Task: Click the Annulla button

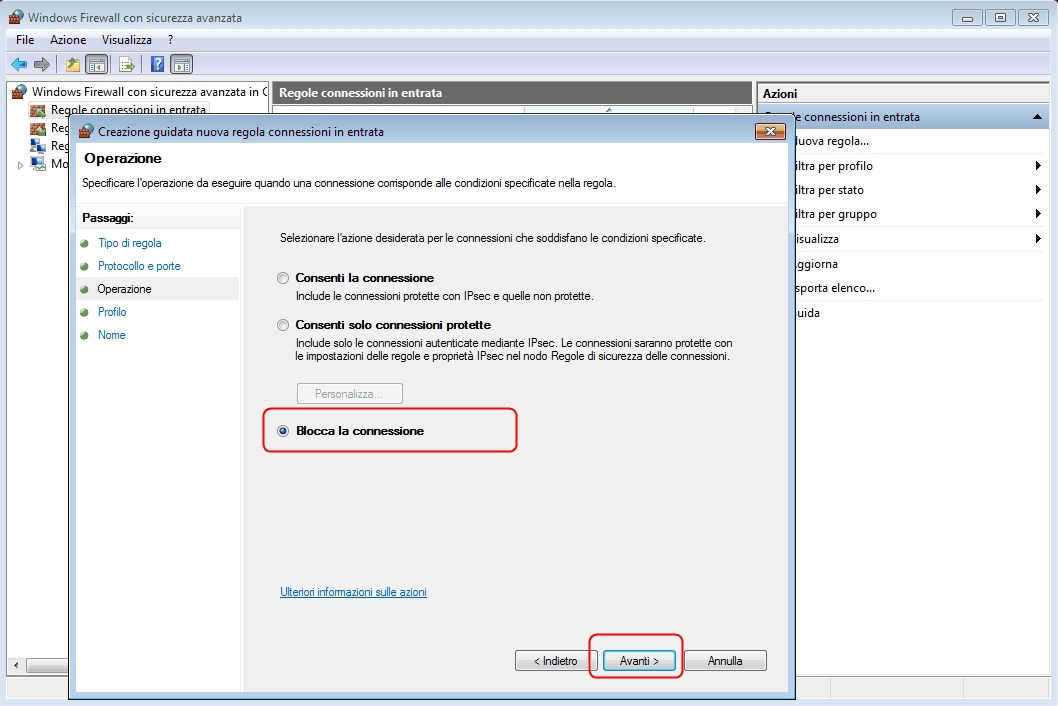Action: point(725,661)
